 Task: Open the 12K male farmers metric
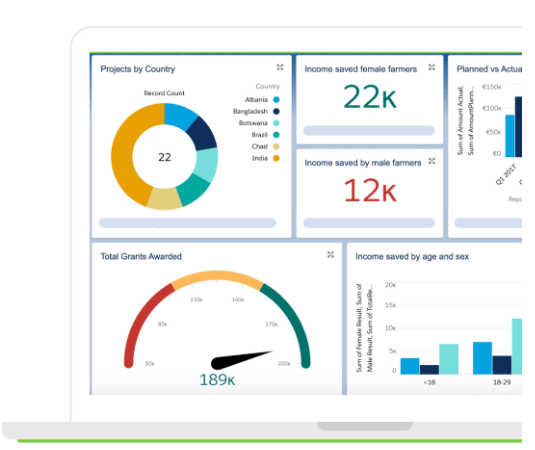(x=370, y=190)
